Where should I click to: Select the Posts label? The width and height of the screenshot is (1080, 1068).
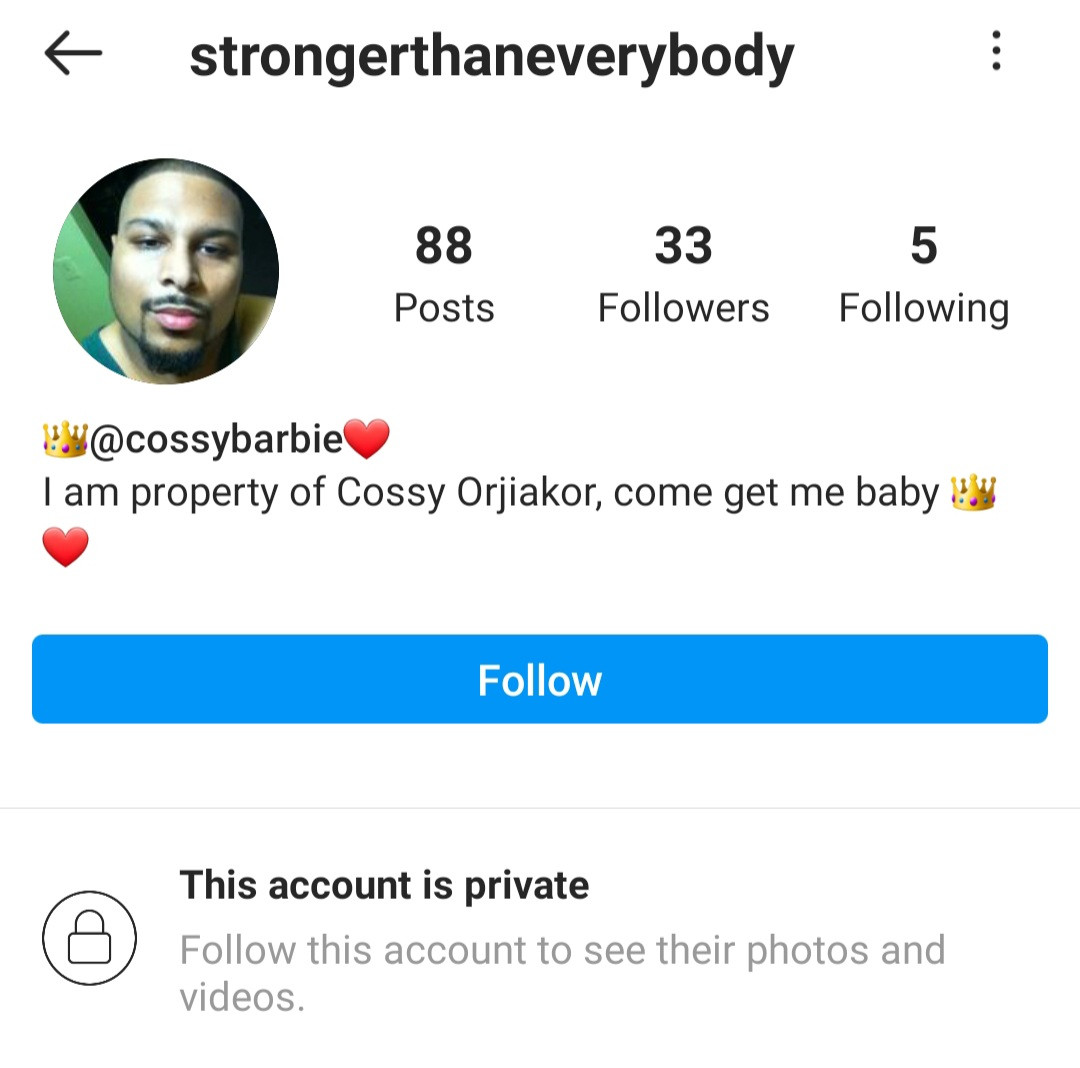pos(444,307)
